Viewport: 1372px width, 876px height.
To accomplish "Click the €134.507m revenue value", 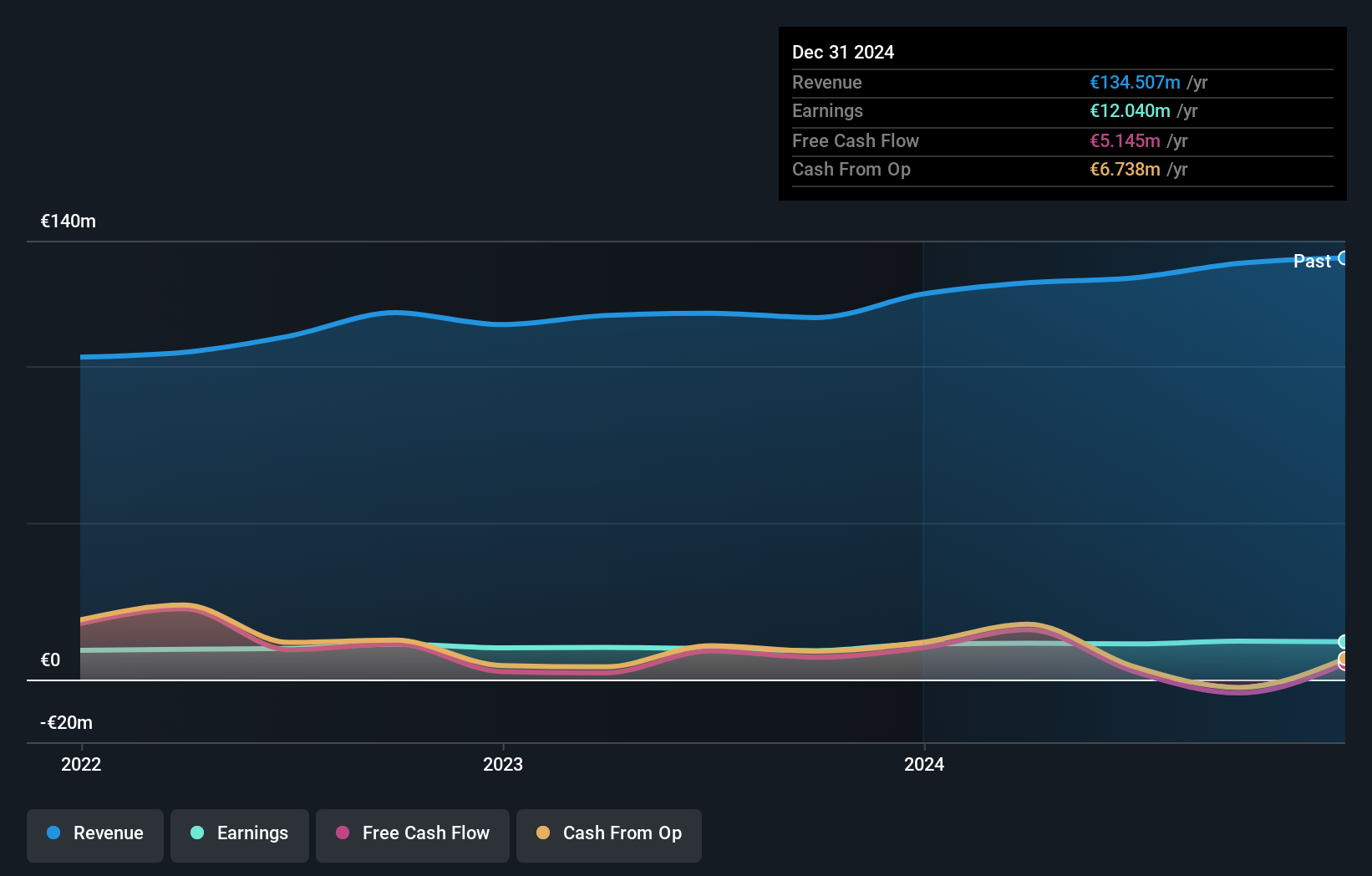I will coord(1135,82).
